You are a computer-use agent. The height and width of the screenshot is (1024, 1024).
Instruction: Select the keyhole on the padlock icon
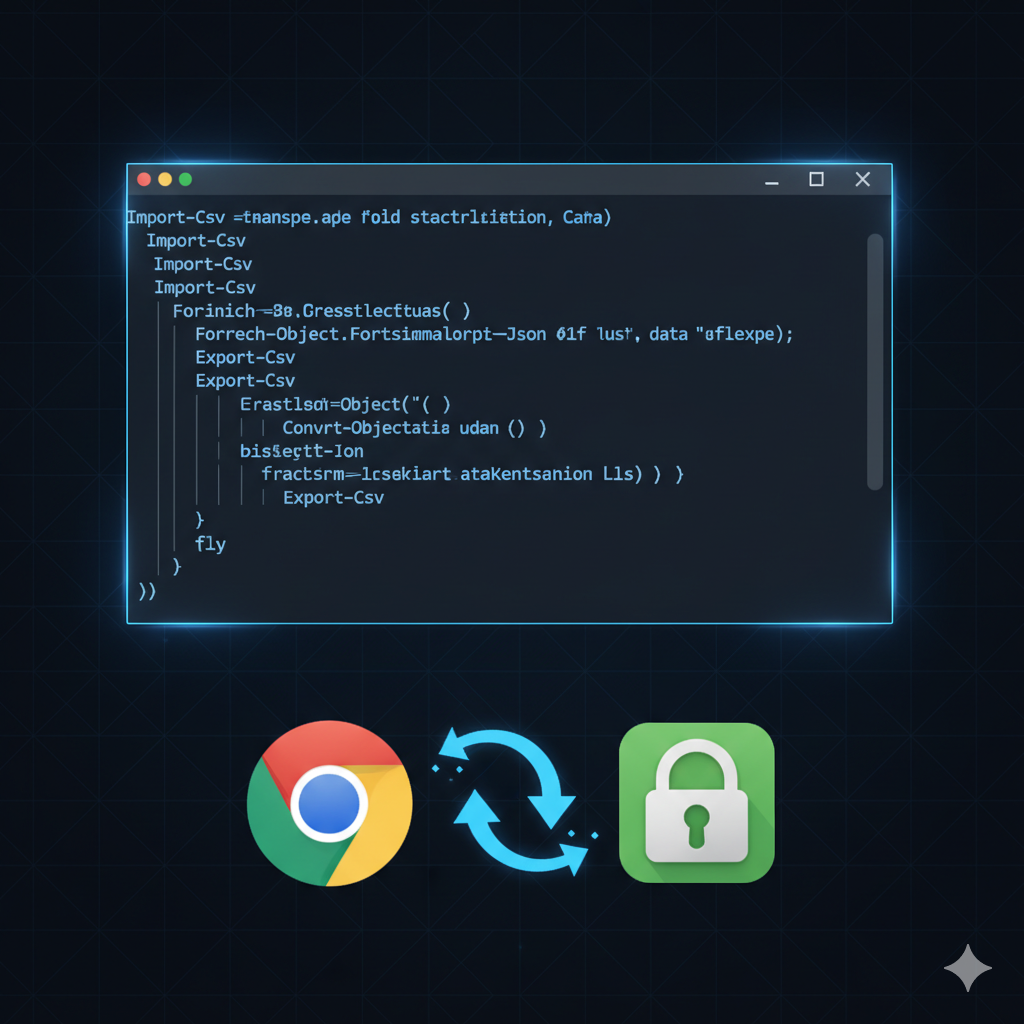(697, 827)
